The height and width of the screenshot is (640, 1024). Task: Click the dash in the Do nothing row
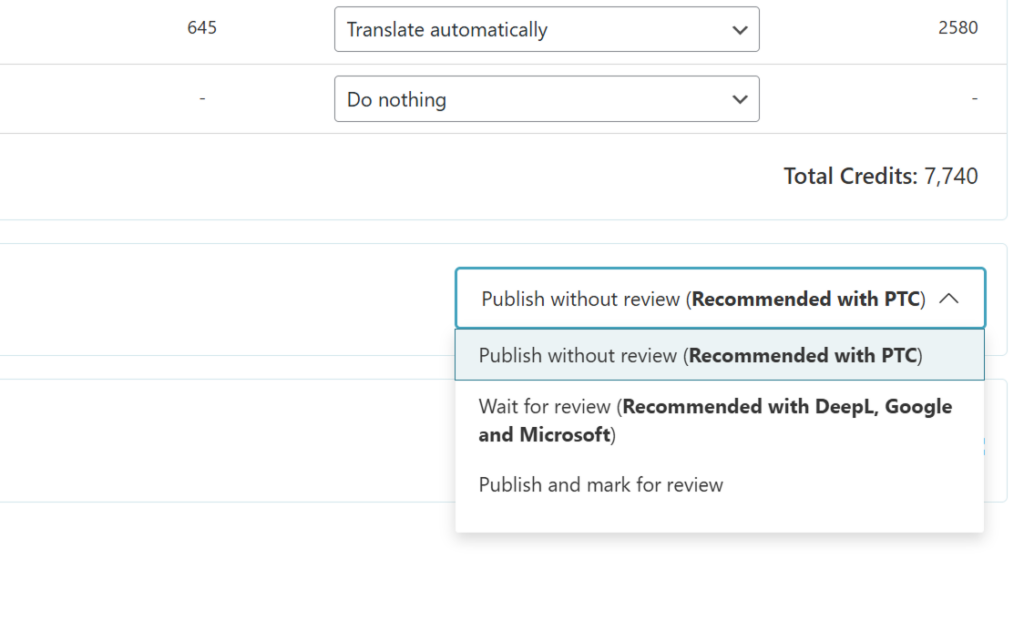tap(202, 98)
